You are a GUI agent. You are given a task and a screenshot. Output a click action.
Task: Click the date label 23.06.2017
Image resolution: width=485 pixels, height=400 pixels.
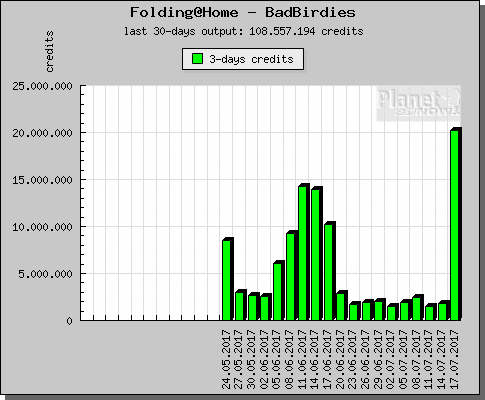(x=353, y=359)
